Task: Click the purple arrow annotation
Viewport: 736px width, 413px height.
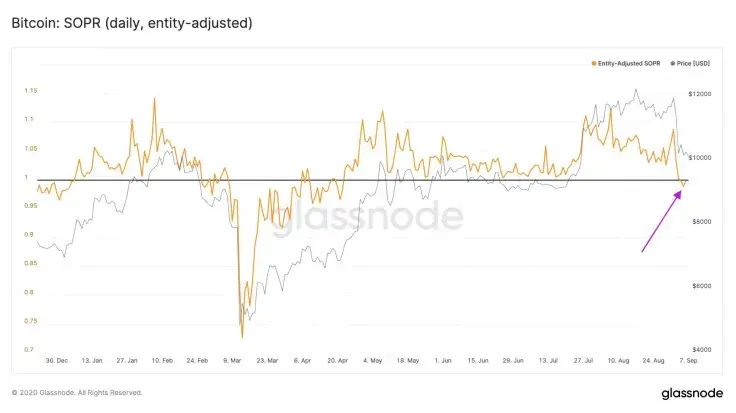Action: (661, 221)
